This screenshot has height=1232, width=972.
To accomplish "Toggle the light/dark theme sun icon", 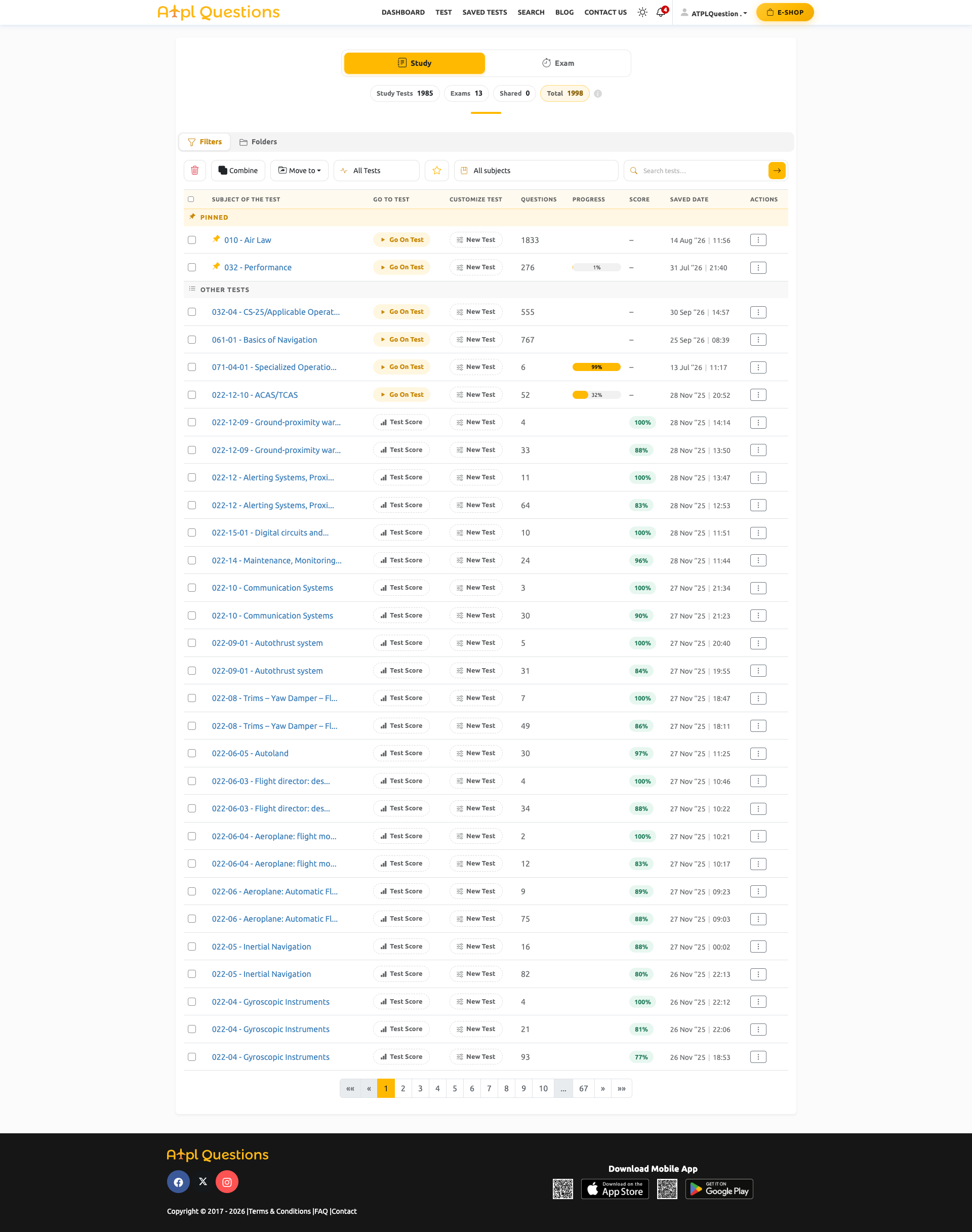I will [x=642, y=13].
